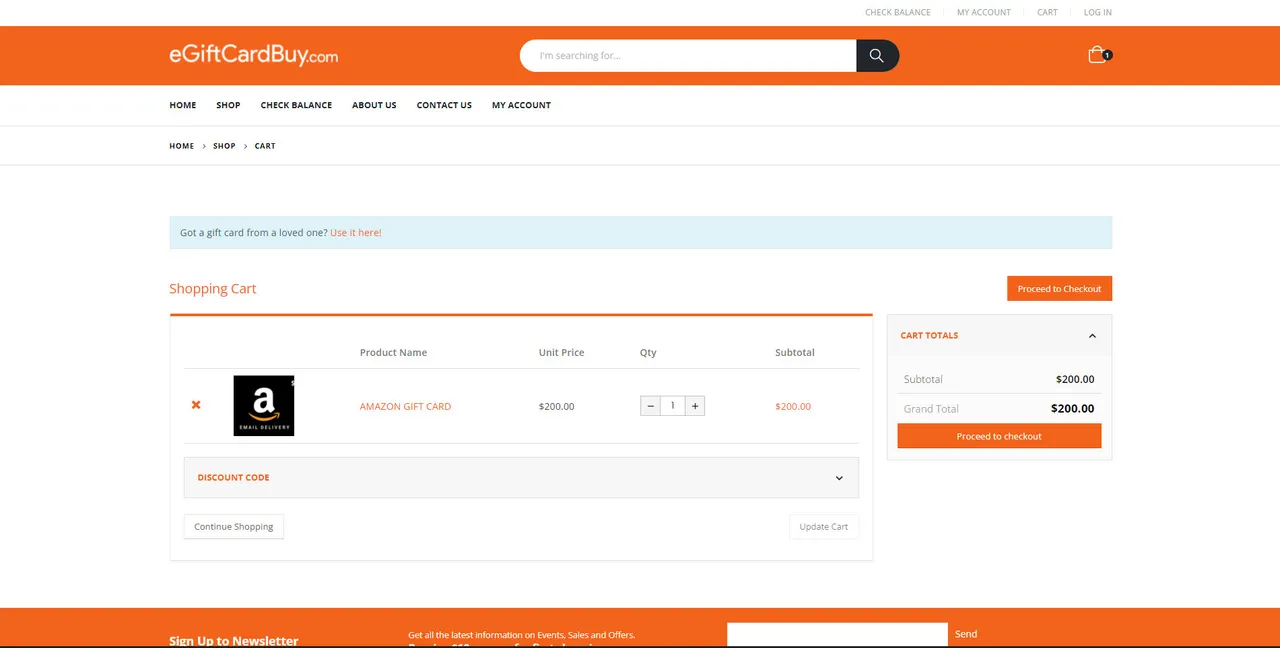This screenshot has height=648, width=1280.
Task: Select Contact Us menu item
Action: (x=444, y=105)
